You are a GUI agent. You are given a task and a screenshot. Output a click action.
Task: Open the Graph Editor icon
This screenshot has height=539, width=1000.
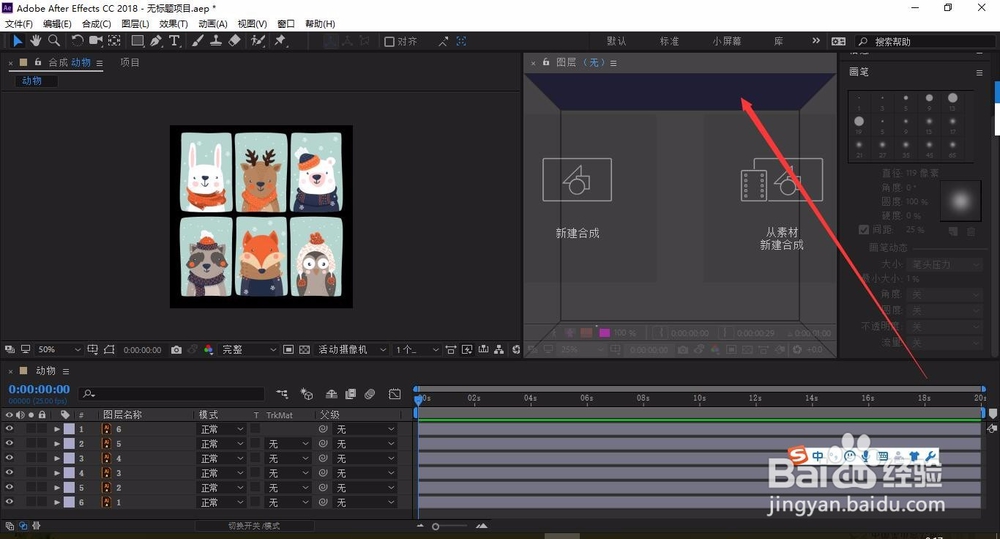tap(395, 394)
